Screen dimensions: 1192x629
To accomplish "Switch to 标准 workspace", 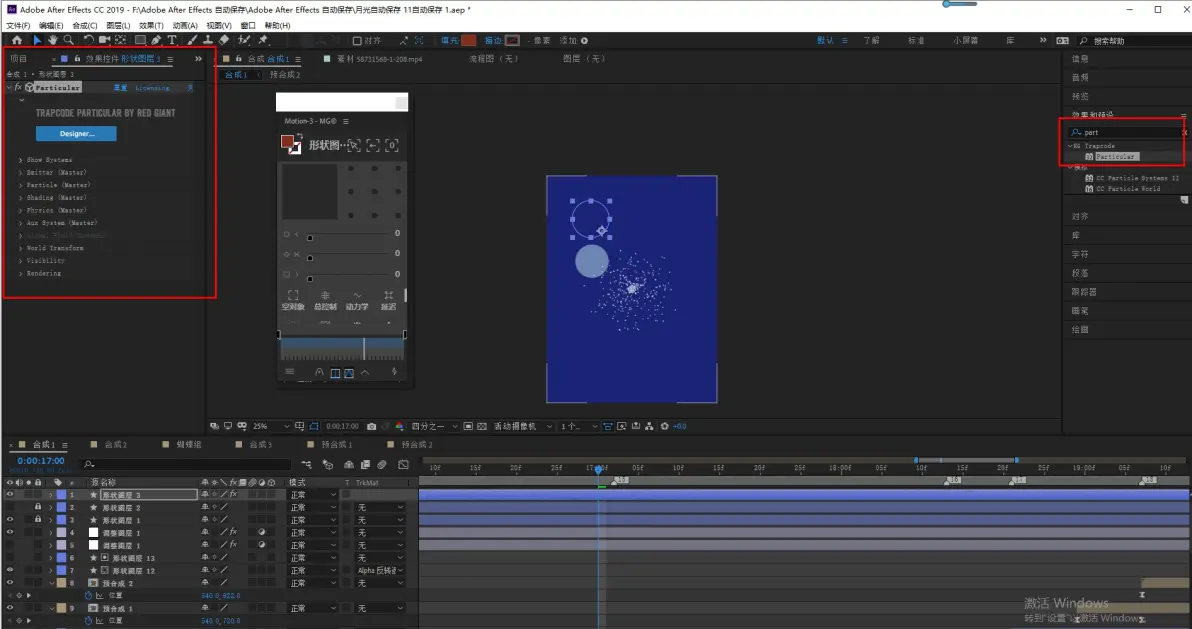I will pyautogui.click(x=916, y=40).
